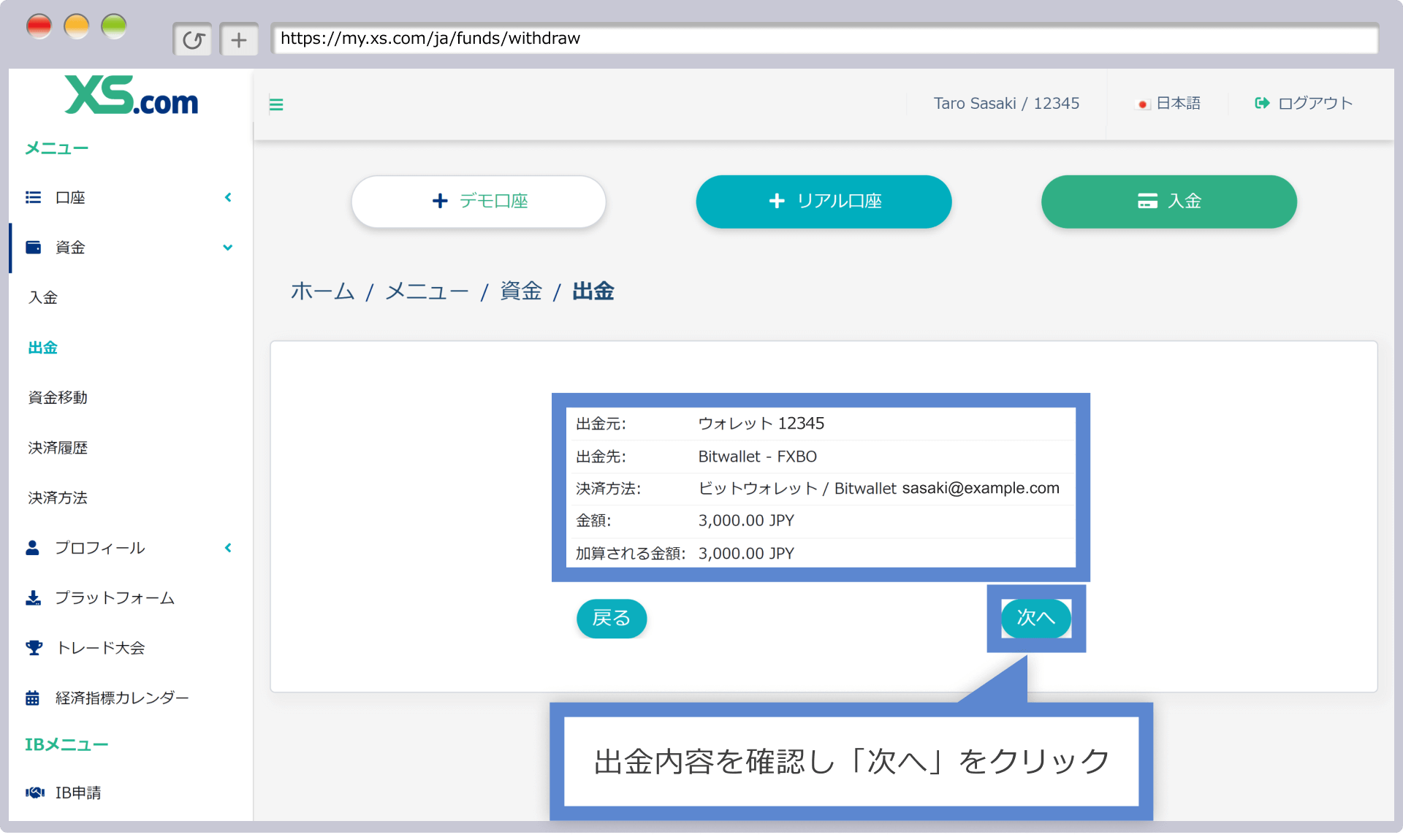The height and width of the screenshot is (840, 1403).
Task: Click the Bitwallet - FXBO value
Action: click(x=758, y=457)
